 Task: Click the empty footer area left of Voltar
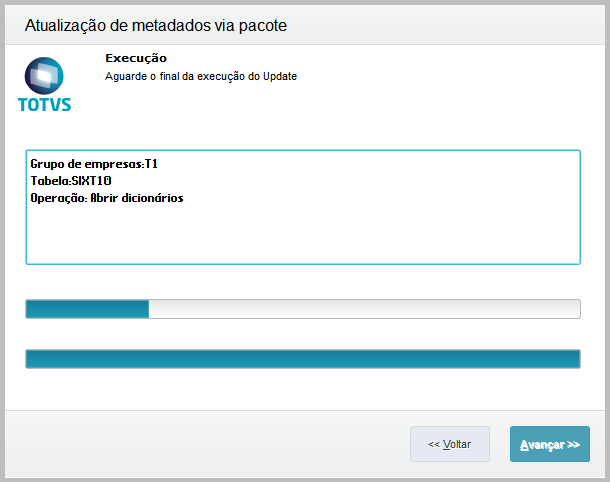(x=200, y=444)
